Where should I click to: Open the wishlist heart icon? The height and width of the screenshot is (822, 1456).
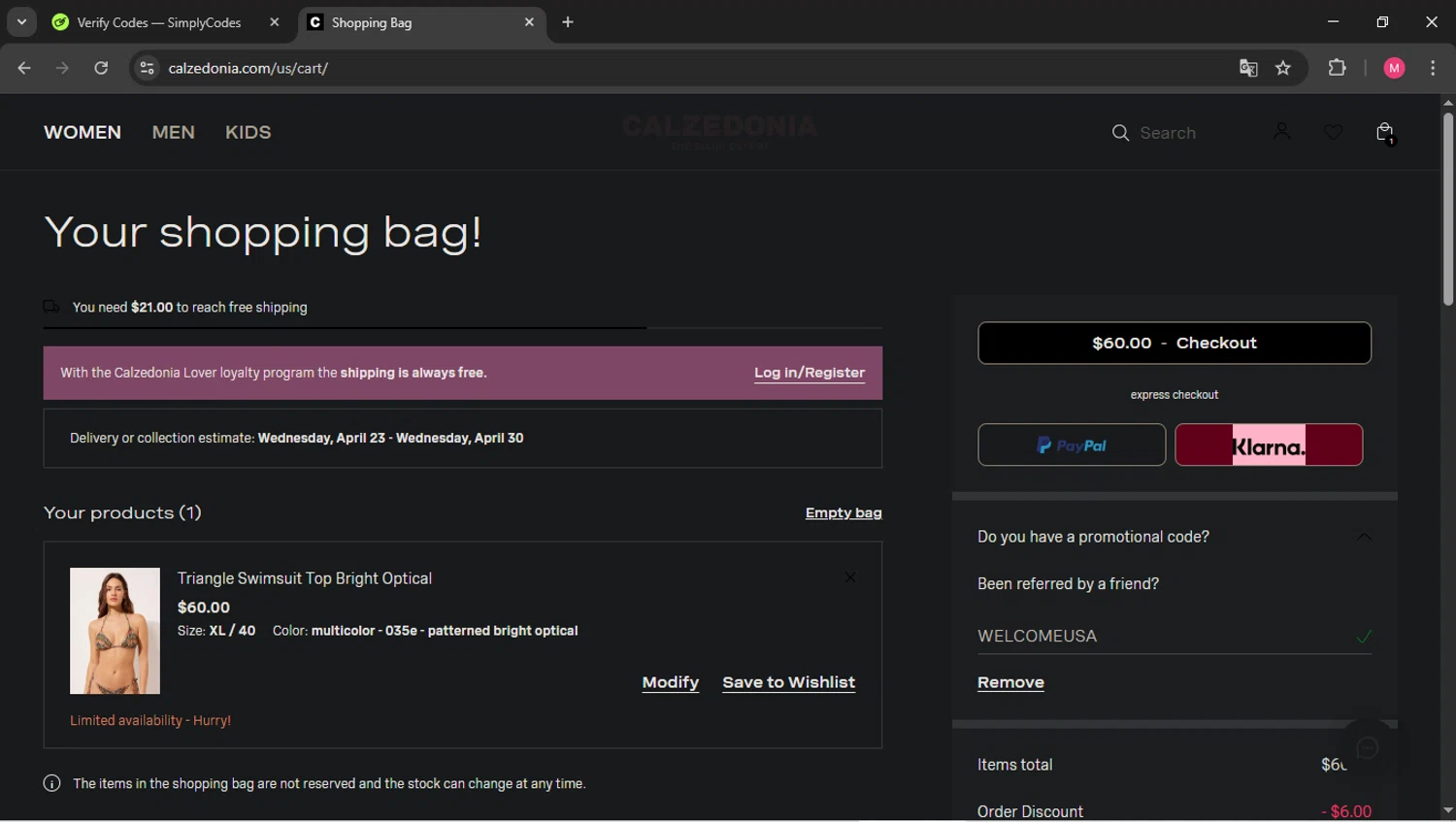click(1334, 132)
